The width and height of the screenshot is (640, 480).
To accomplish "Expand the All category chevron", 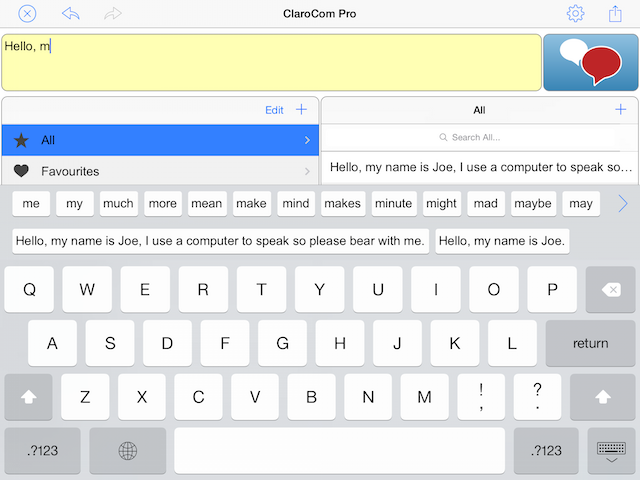I will point(307,140).
